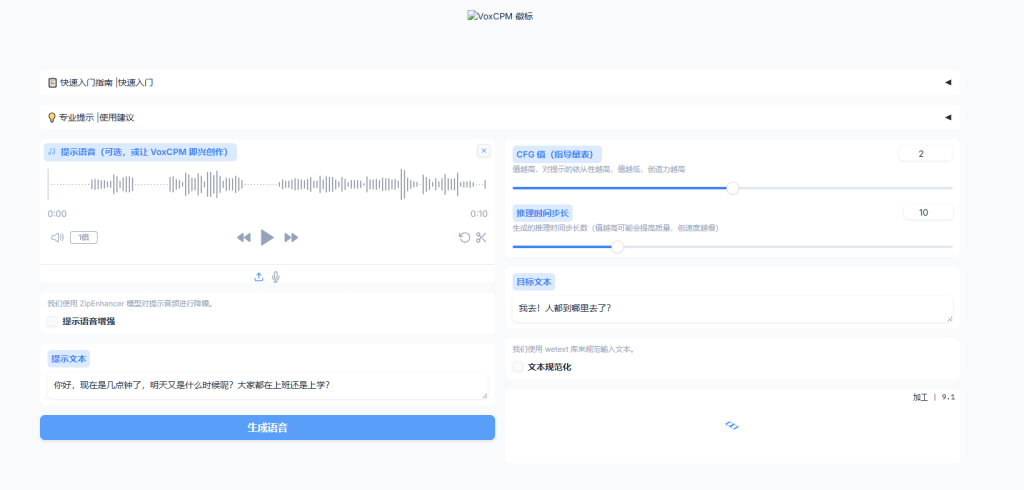The width and height of the screenshot is (1024, 490).
Task: Play the prompt audio clip
Action: [x=267, y=237]
